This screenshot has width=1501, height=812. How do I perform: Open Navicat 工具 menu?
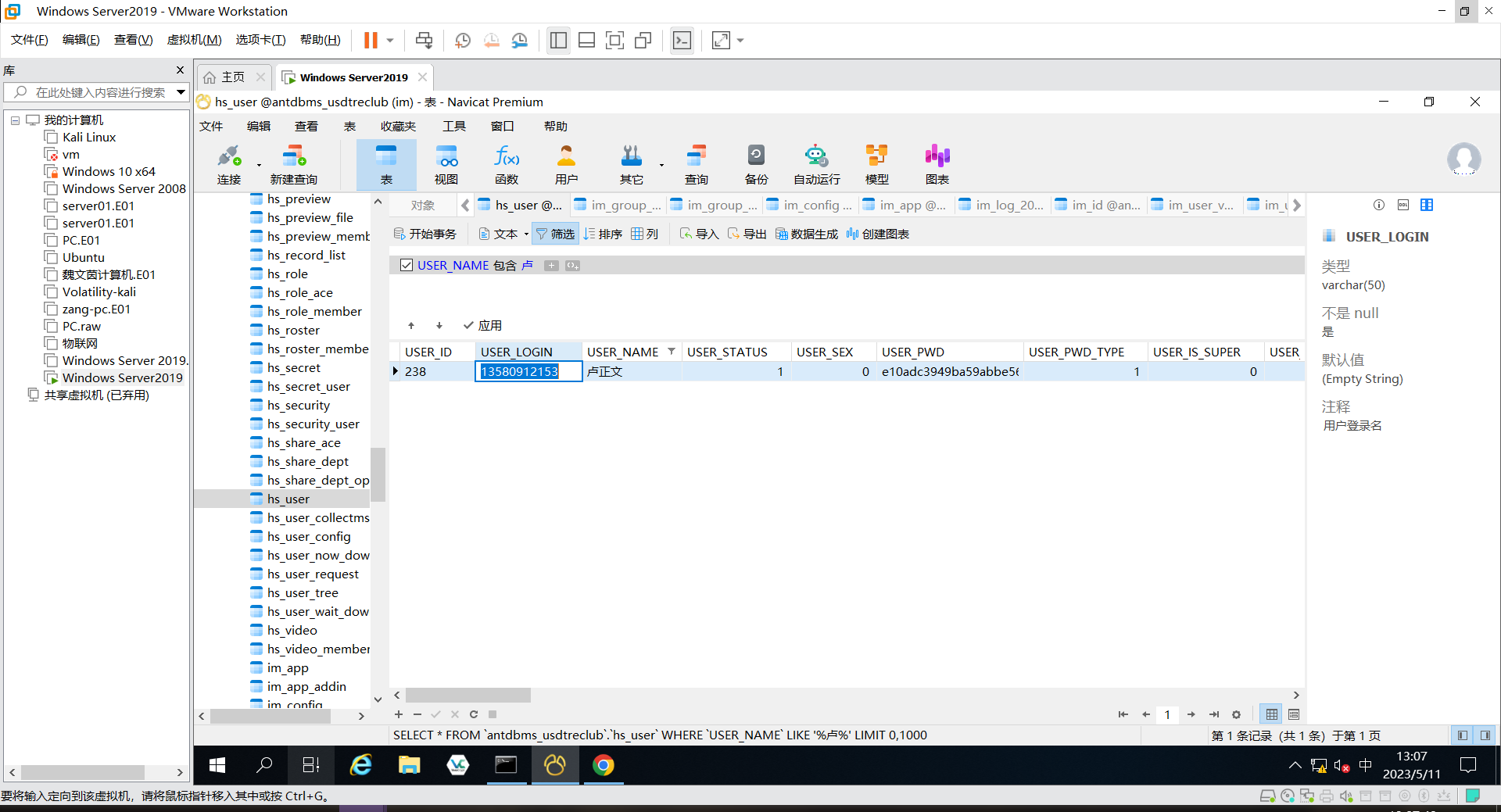click(x=453, y=126)
